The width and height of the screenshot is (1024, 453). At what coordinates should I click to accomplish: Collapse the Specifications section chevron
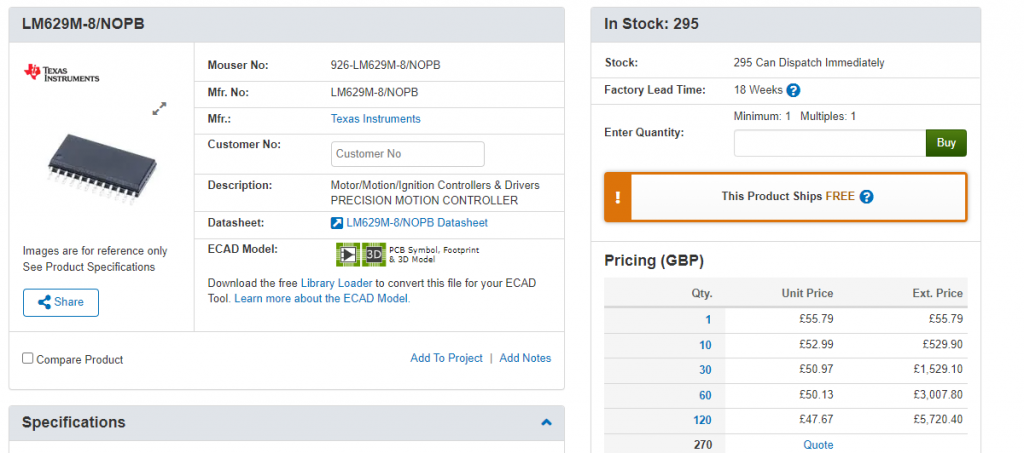point(546,422)
